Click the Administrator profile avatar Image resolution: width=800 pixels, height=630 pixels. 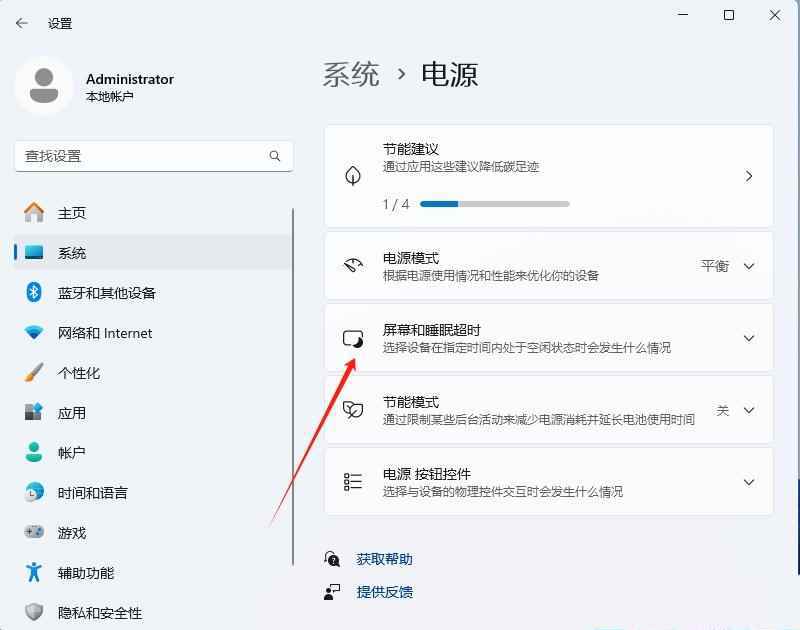[x=44, y=86]
